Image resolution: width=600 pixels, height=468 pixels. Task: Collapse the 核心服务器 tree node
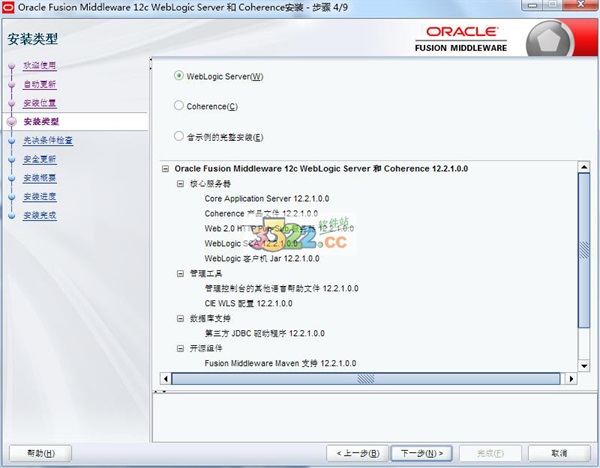pyautogui.click(x=180, y=184)
